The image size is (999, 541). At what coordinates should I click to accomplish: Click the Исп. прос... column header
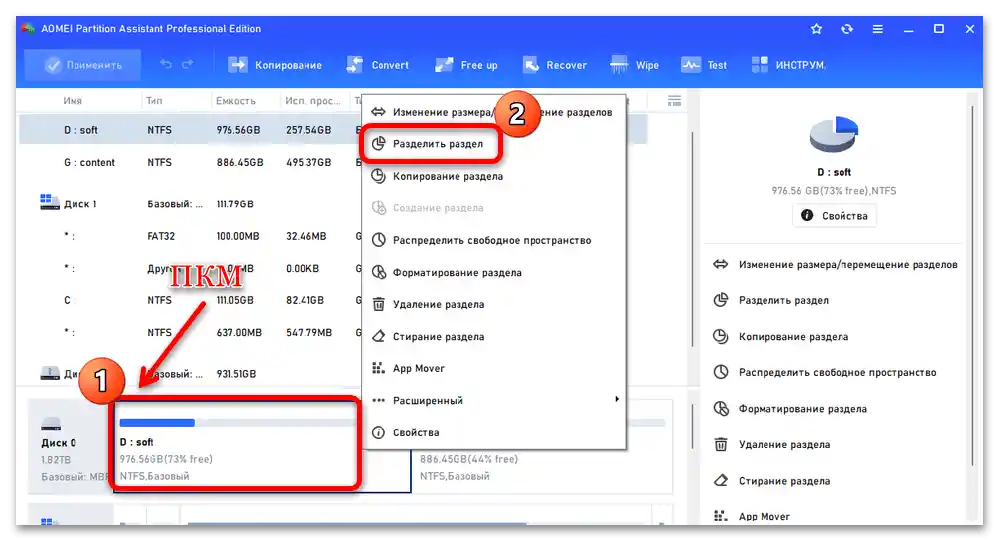[x=313, y=101]
